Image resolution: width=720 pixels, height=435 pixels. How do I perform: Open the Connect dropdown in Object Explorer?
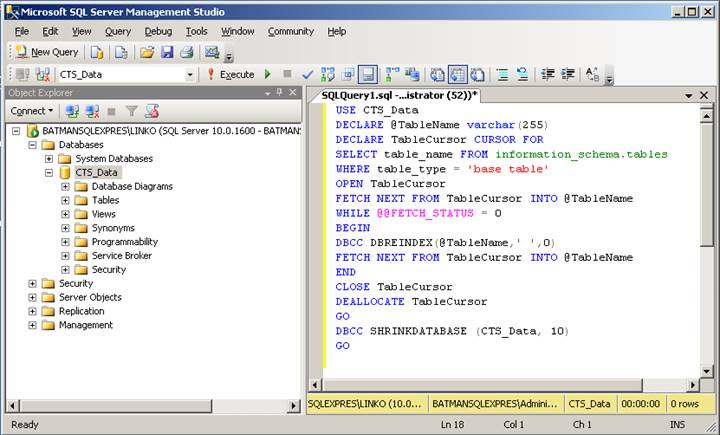click(x=32, y=111)
